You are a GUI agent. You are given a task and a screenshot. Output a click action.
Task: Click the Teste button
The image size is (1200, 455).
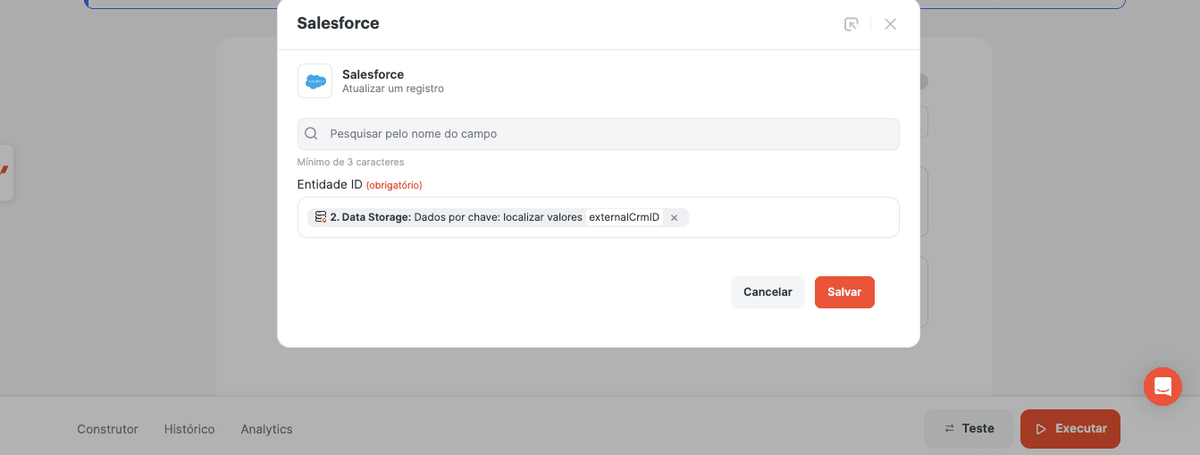click(969, 429)
